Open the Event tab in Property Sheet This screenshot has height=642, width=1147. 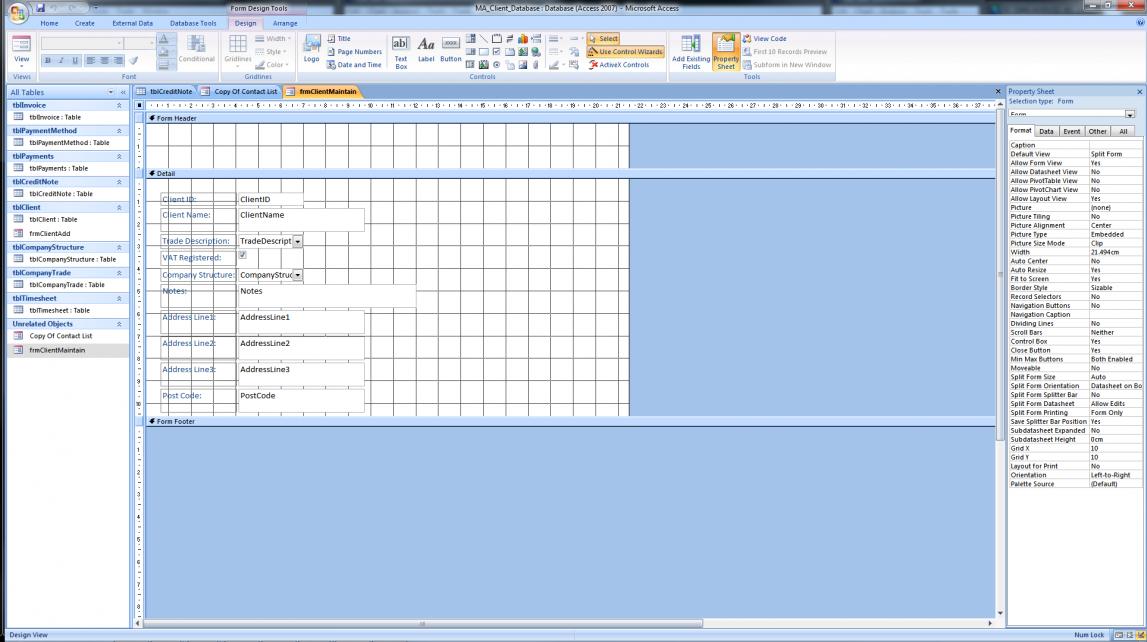(1072, 132)
